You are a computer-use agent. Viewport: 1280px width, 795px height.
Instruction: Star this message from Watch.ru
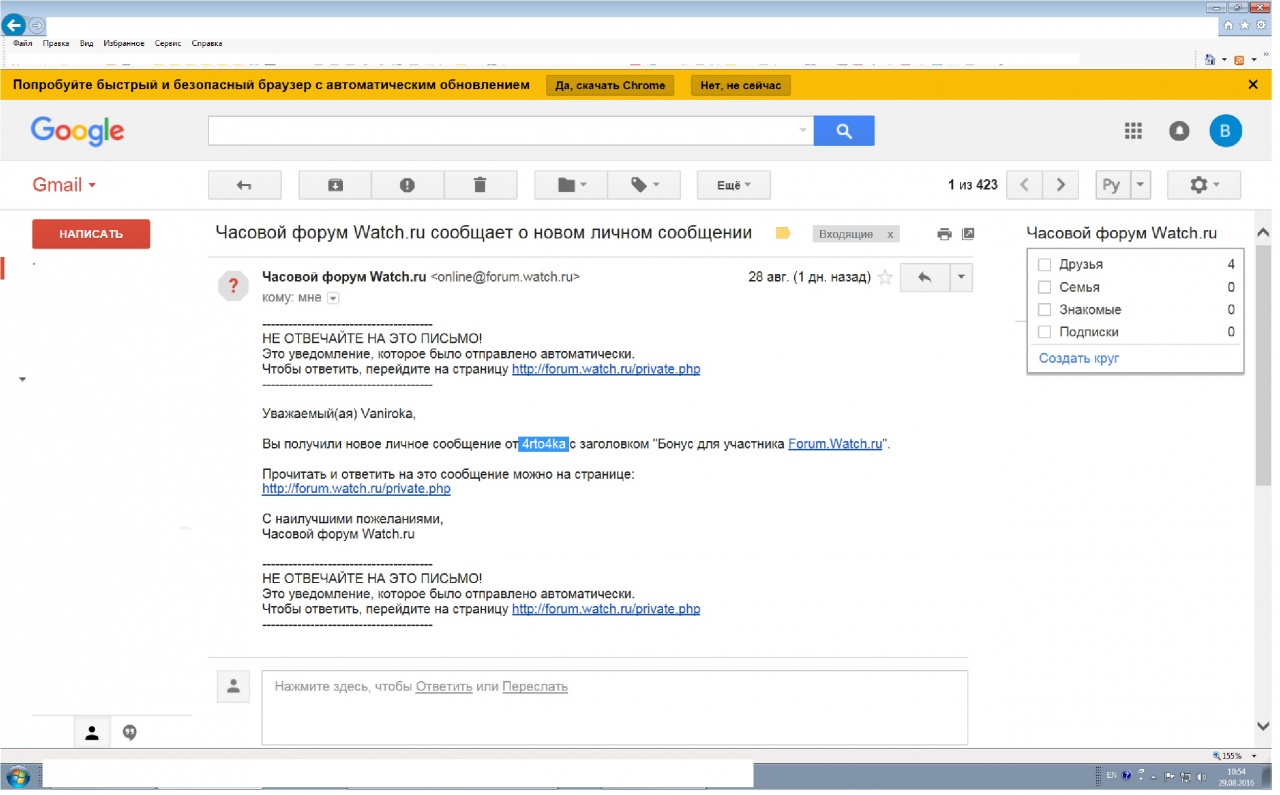tap(885, 278)
